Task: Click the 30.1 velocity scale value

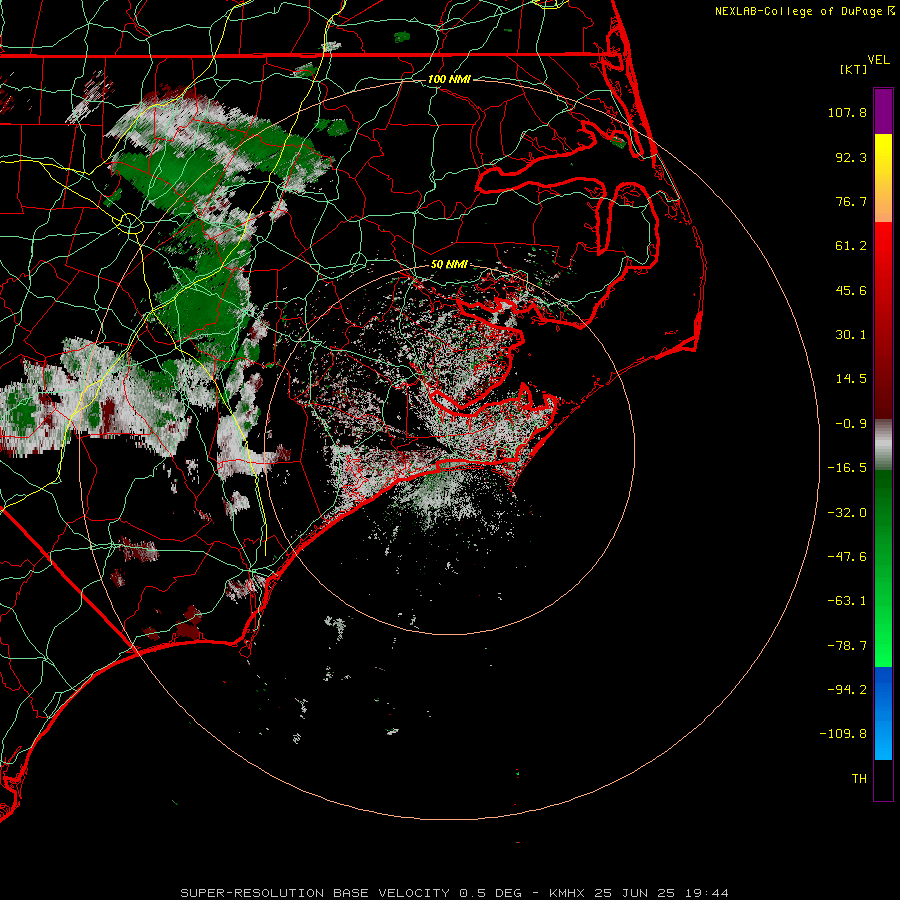Action: pyautogui.click(x=851, y=335)
